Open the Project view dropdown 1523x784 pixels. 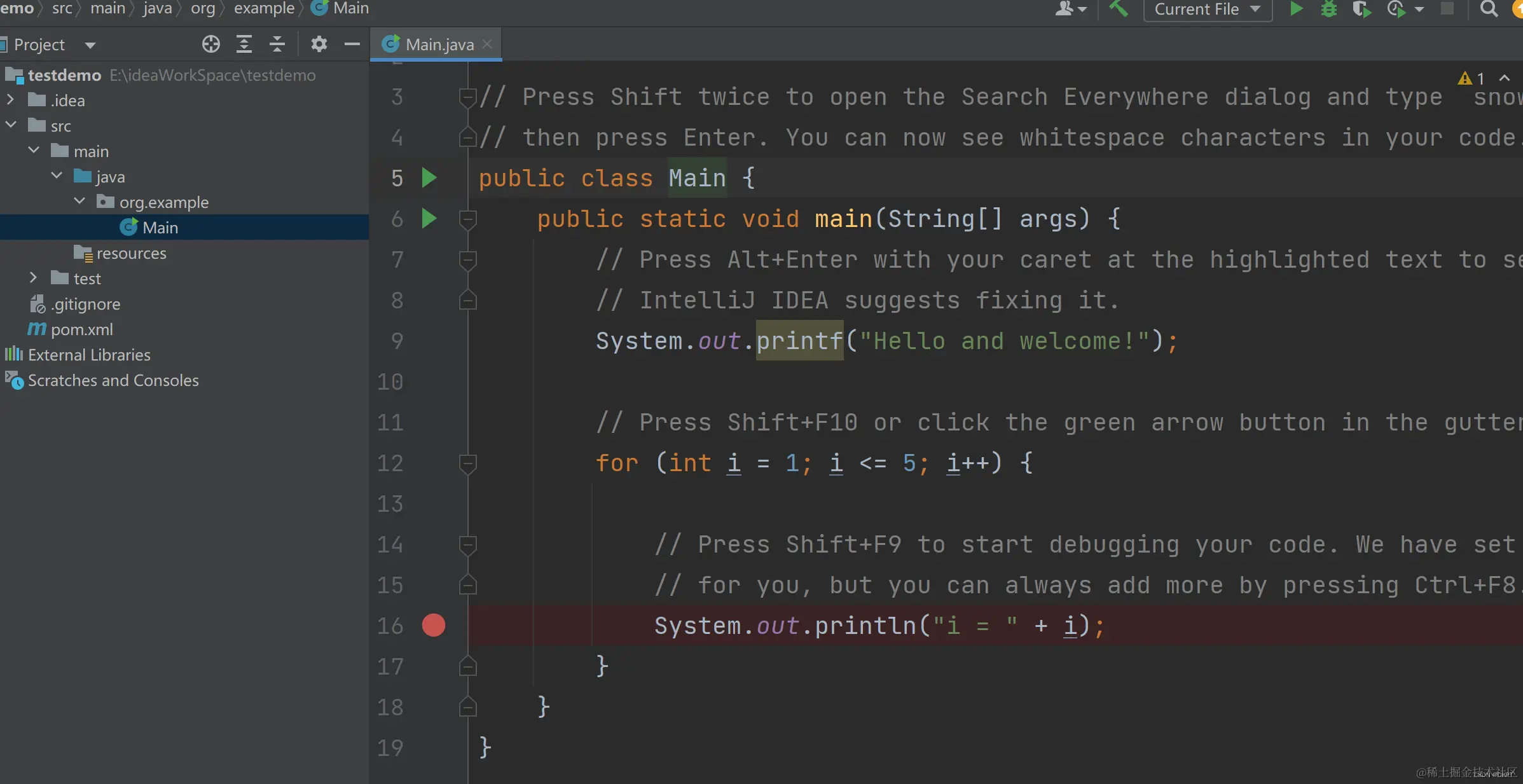90,45
